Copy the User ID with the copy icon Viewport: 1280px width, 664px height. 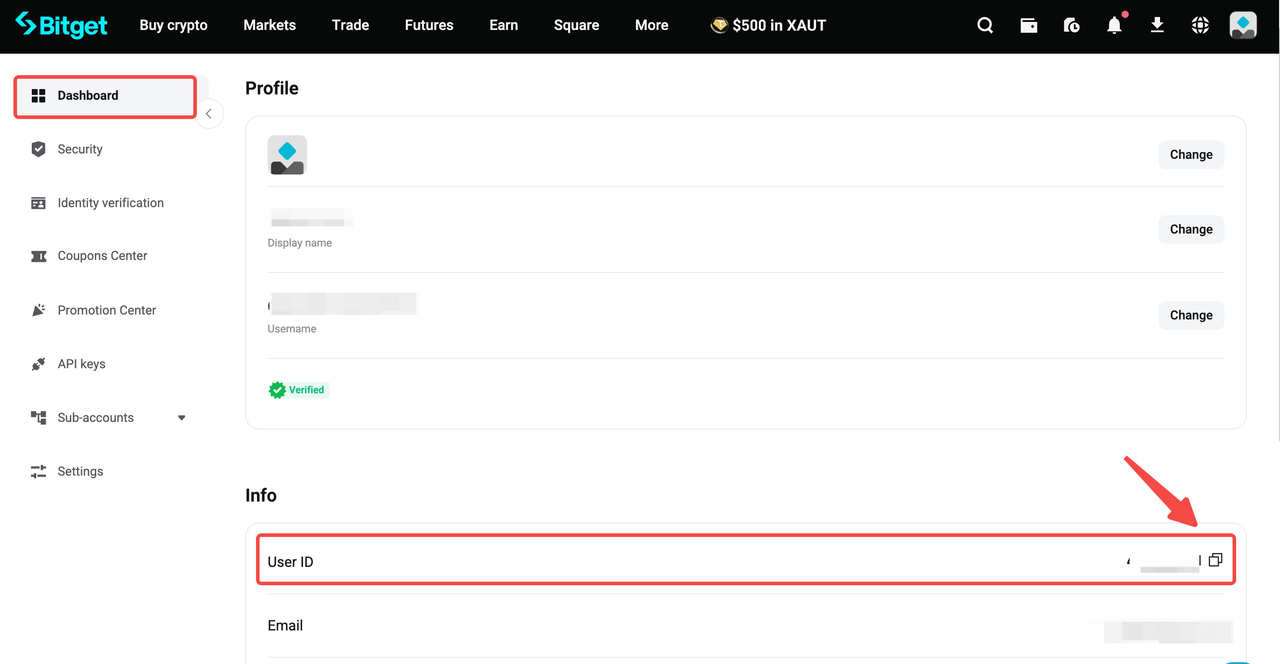pyautogui.click(x=1215, y=559)
